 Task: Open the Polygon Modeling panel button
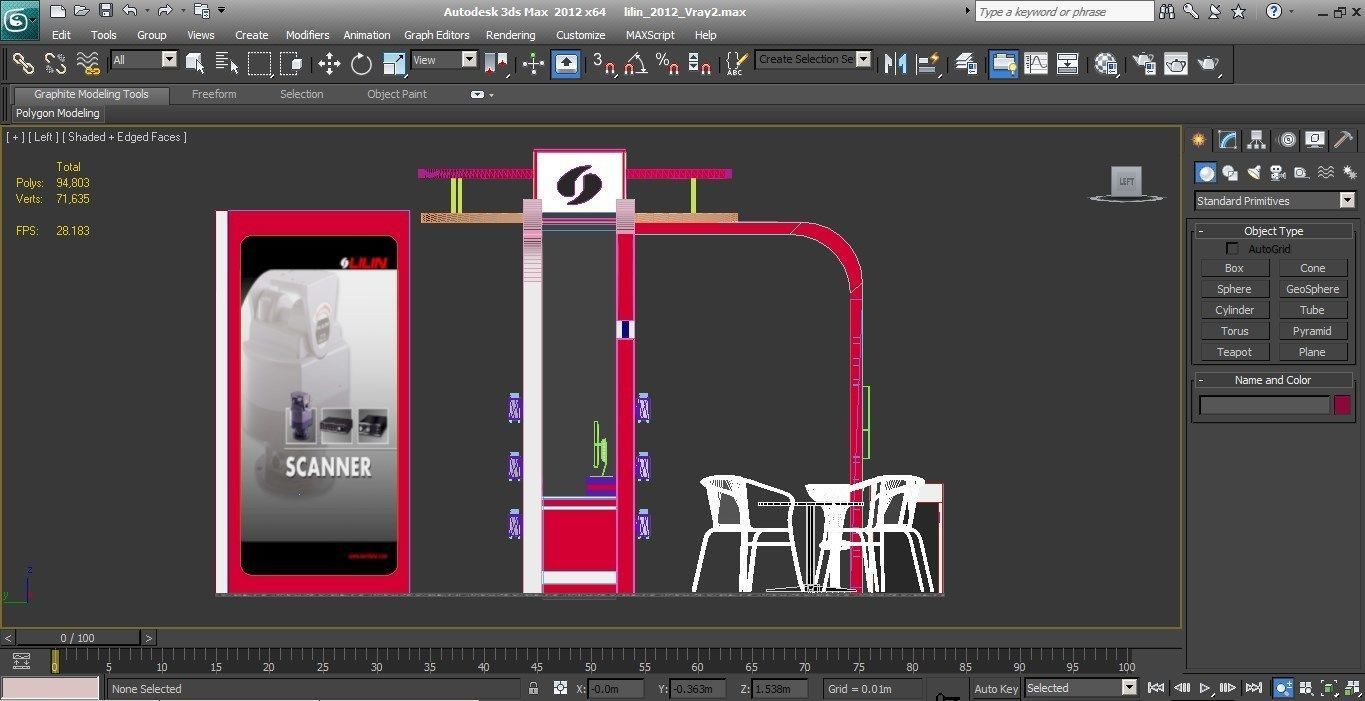pyautogui.click(x=58, y=113)
